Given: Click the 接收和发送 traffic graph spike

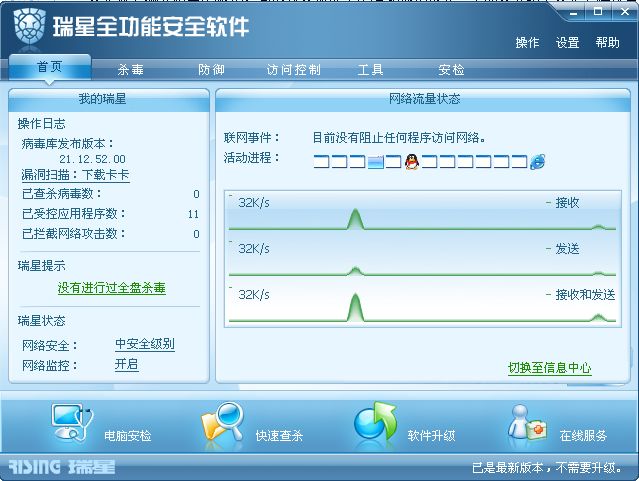Looking at the screenshot, I should coord(355,307).
